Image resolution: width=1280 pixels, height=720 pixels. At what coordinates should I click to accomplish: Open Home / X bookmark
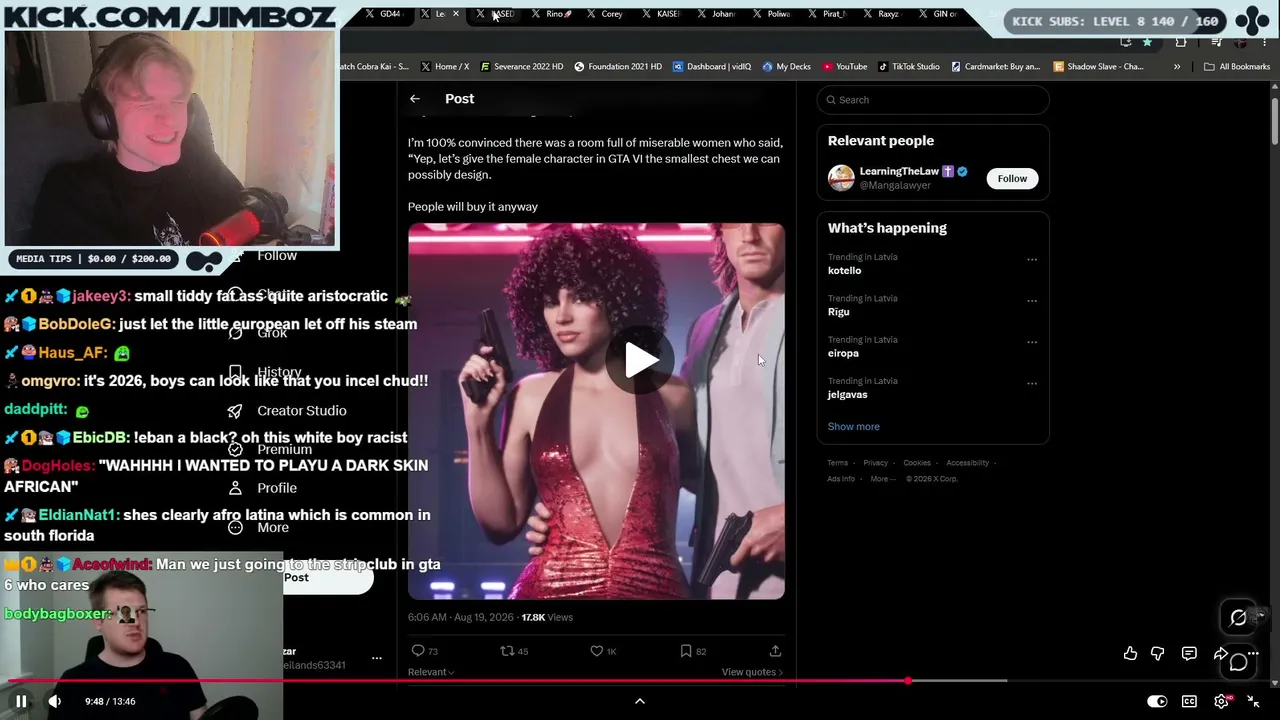tap(445, 67)
